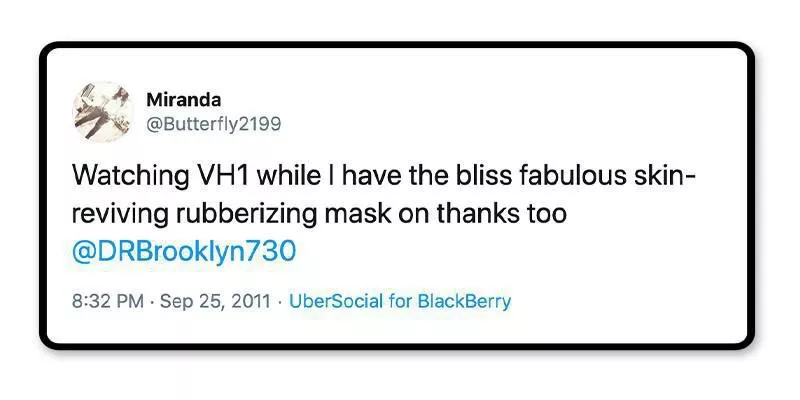Image resolution: width=800 pixels, height=400 pixels.
Task: Click the word rubberizing in the tweet
Action: (x=246, y=215)
